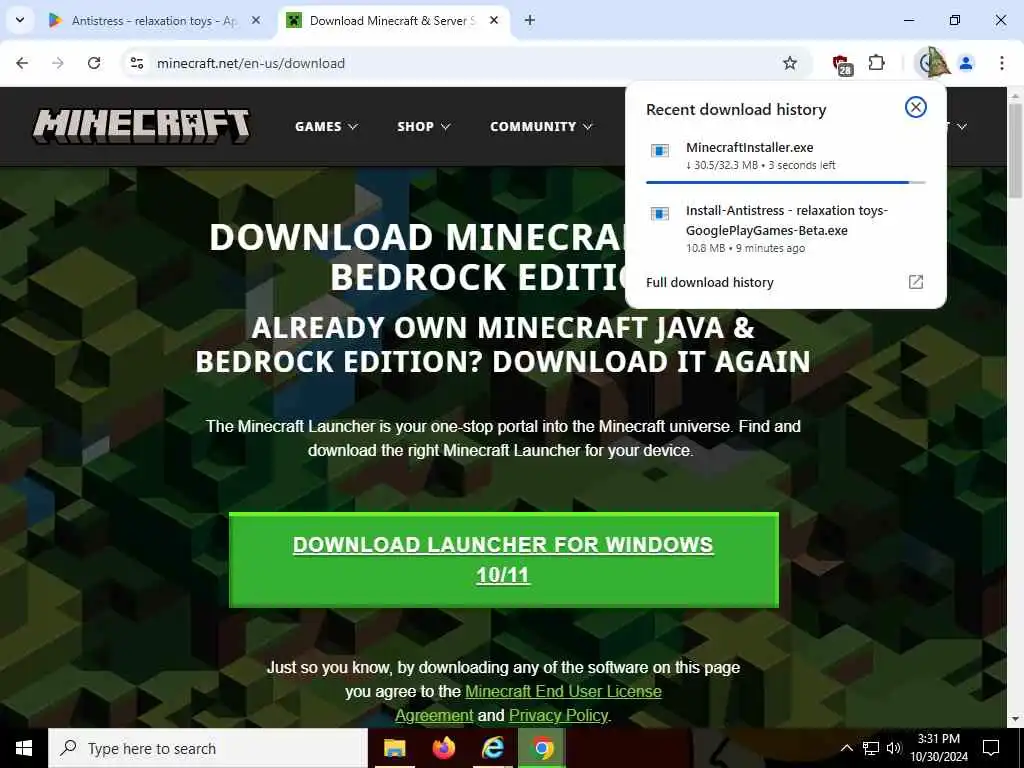Click the browser forward arrow

click(x=58, y=63)
